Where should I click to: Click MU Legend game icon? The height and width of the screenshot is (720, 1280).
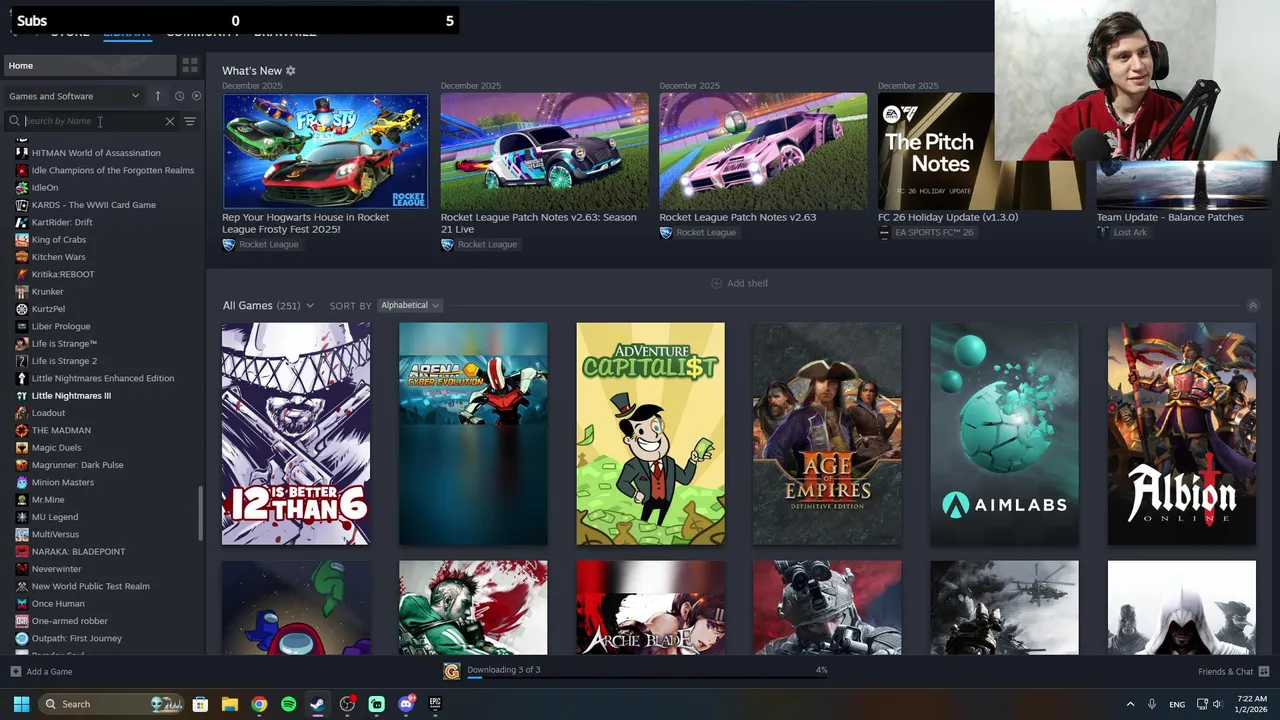22,517
